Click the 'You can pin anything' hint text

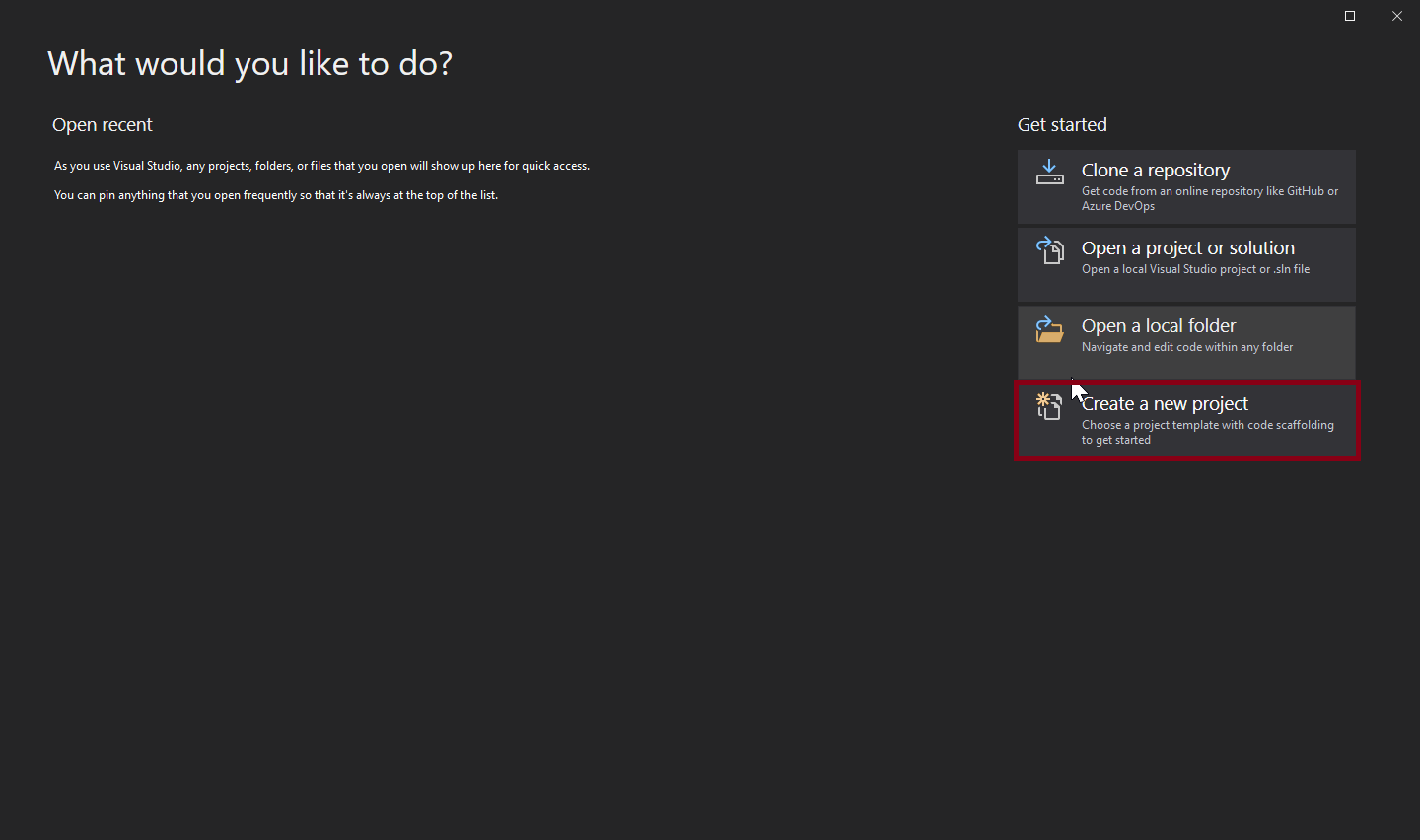click(276, 195)
